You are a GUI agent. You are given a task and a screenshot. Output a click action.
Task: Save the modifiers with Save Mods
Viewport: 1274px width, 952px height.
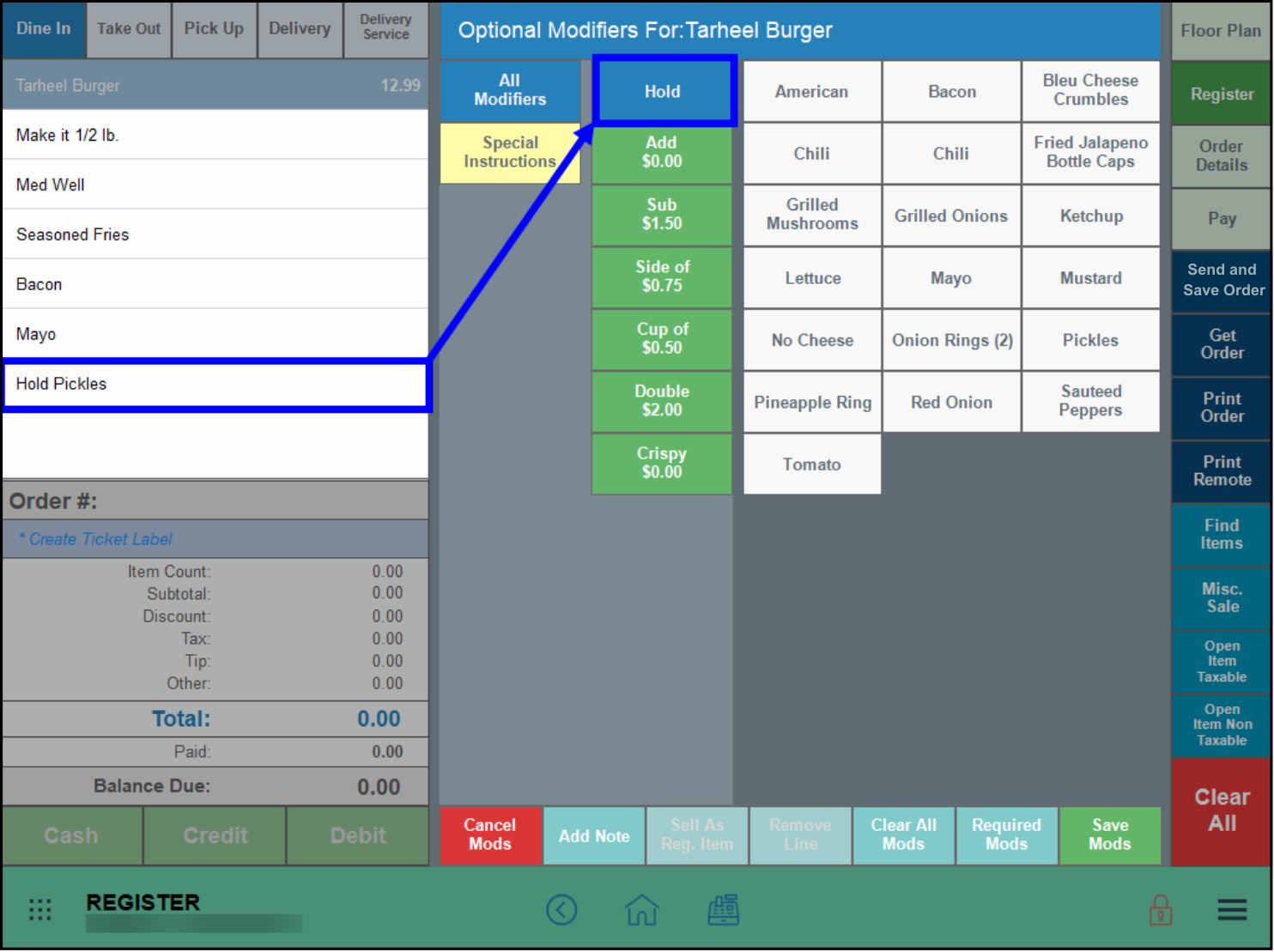1110,835
